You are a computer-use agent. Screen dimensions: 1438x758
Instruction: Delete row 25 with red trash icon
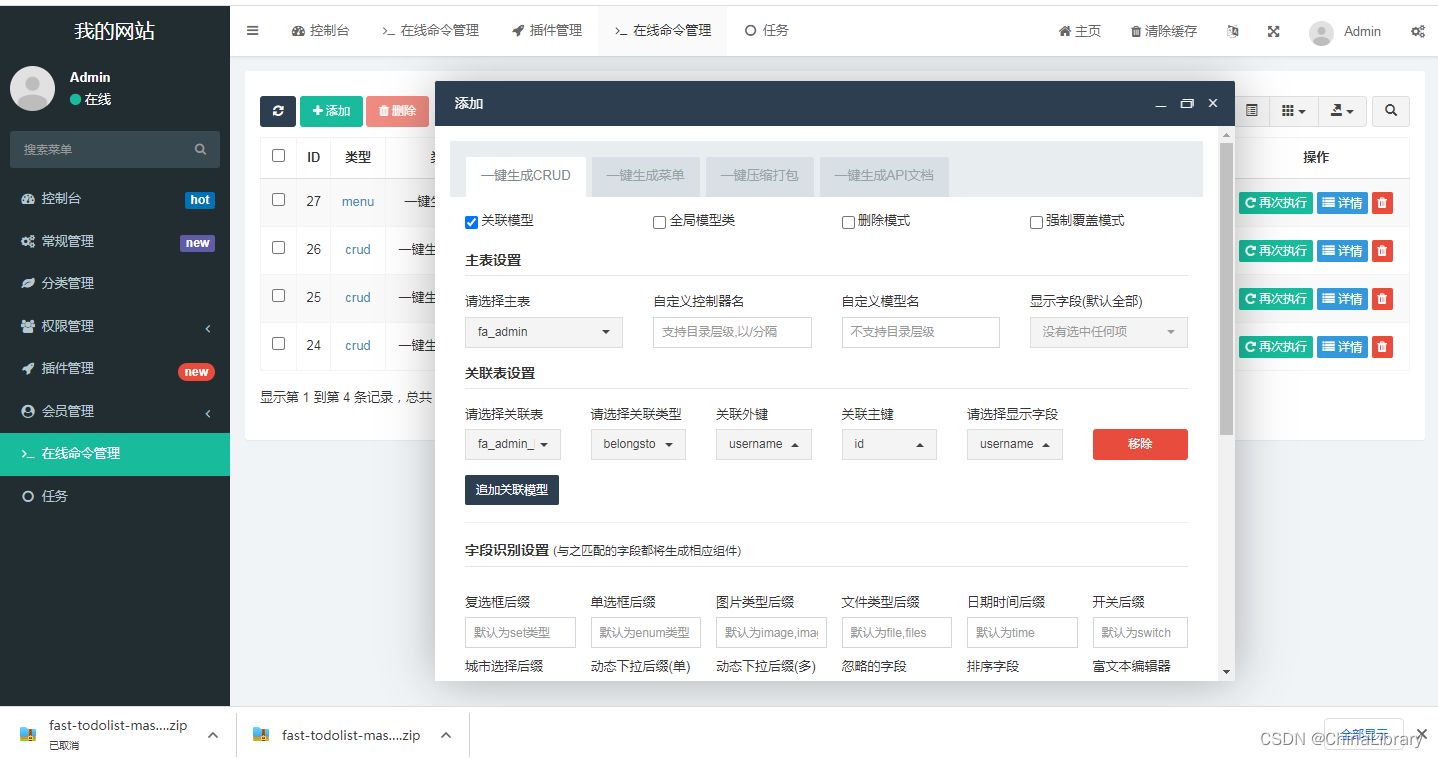coord(1382,299)
